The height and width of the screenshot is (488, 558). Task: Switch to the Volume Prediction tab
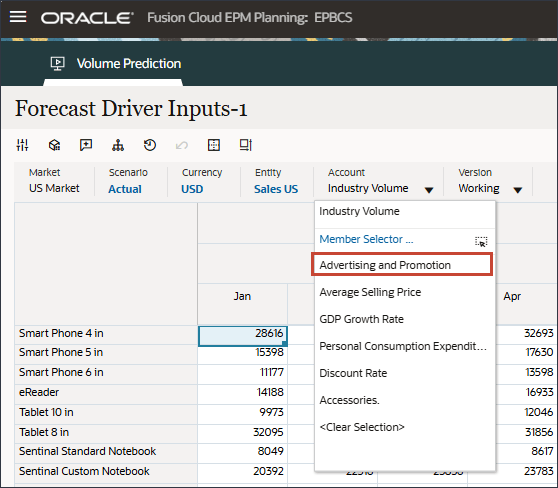128,64
